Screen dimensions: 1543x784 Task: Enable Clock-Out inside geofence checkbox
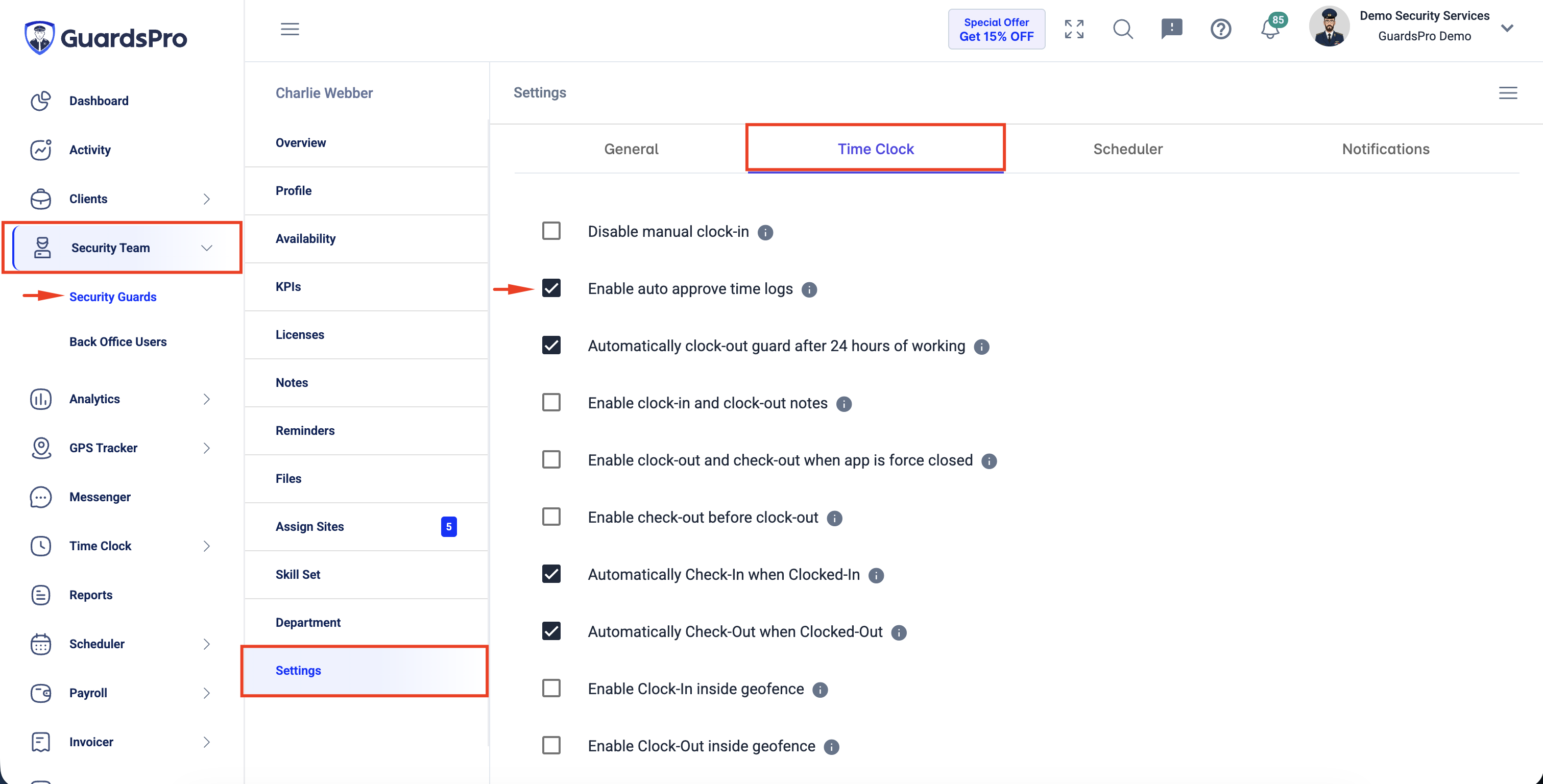[x=551, y=745]
